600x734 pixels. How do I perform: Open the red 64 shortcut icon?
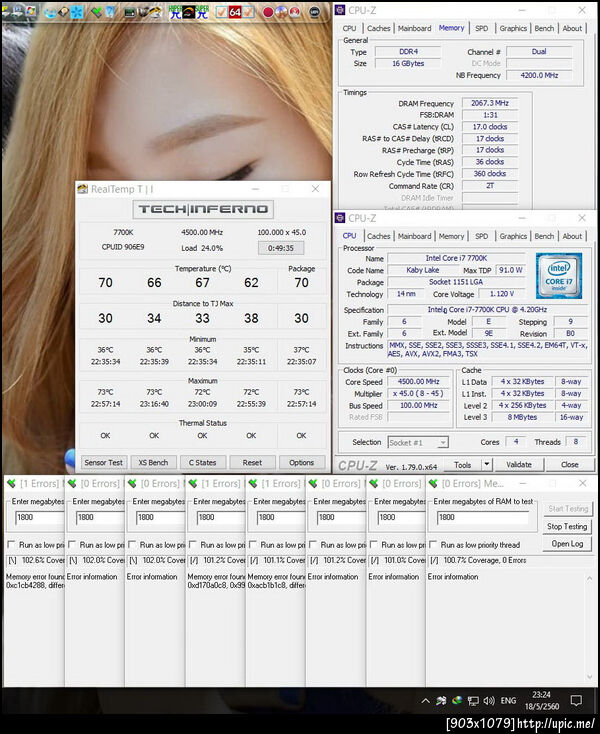pyautogui.click(x=235, y=12)
